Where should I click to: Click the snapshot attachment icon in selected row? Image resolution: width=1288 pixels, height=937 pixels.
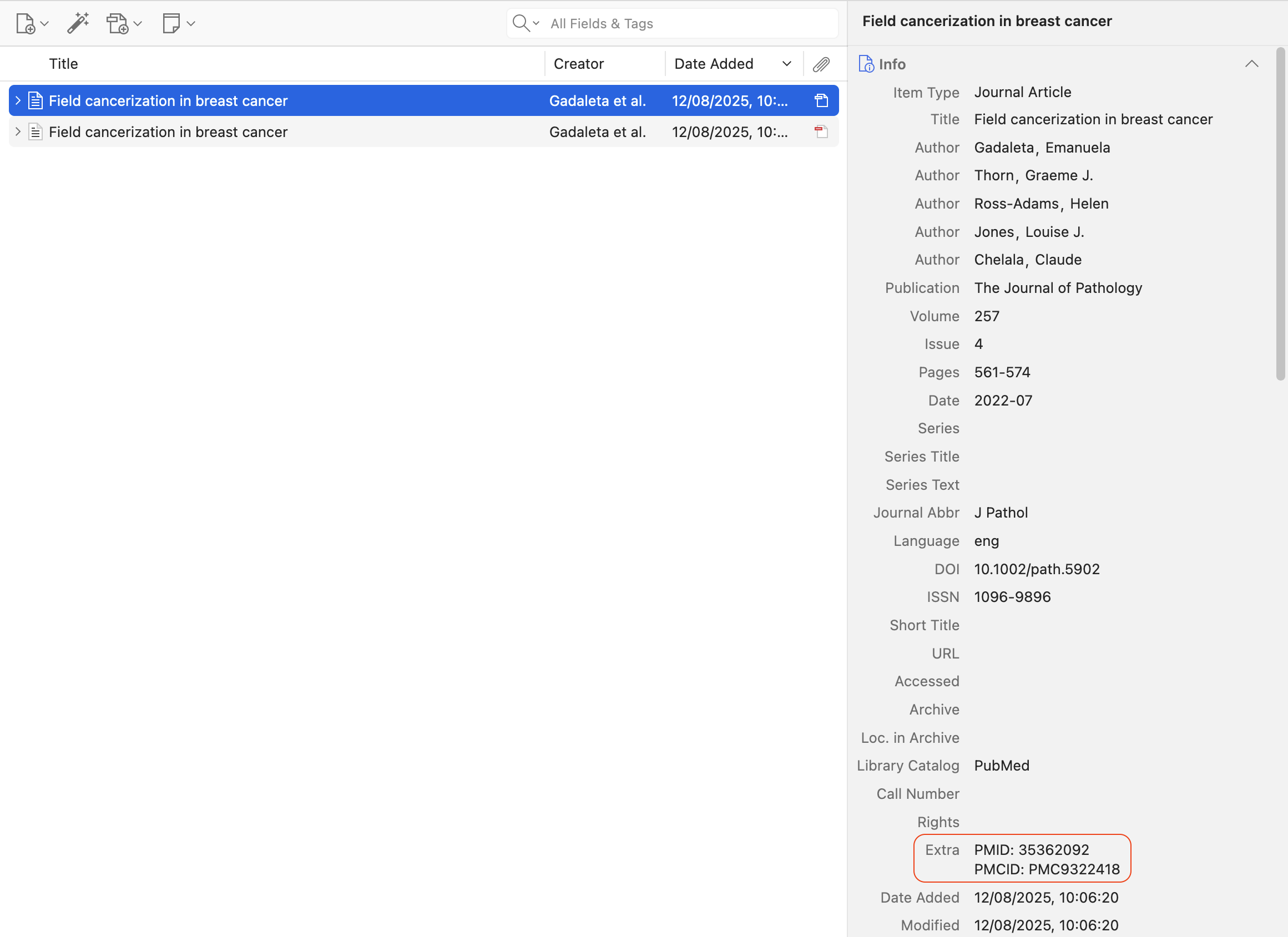[821, 101]
